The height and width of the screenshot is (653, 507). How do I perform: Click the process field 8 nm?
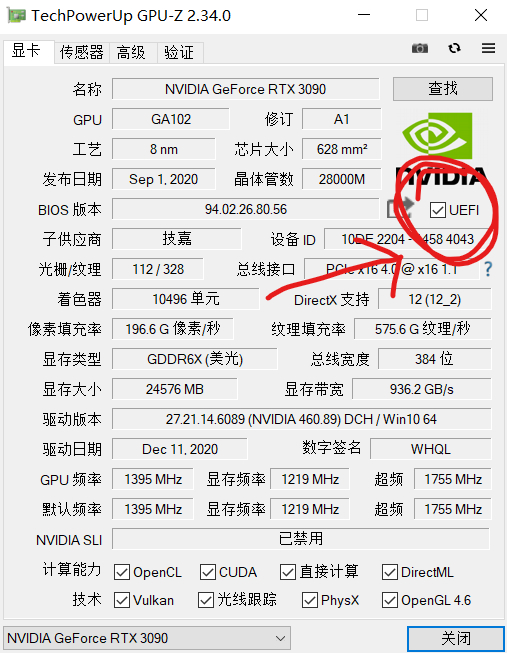coord(164,149)
